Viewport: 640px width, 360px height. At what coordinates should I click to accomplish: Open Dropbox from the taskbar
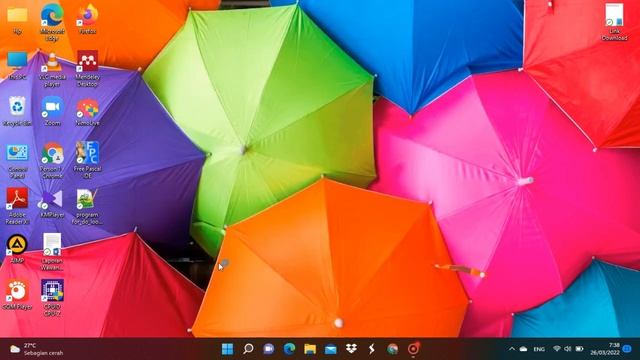click(x=351, y=349)
